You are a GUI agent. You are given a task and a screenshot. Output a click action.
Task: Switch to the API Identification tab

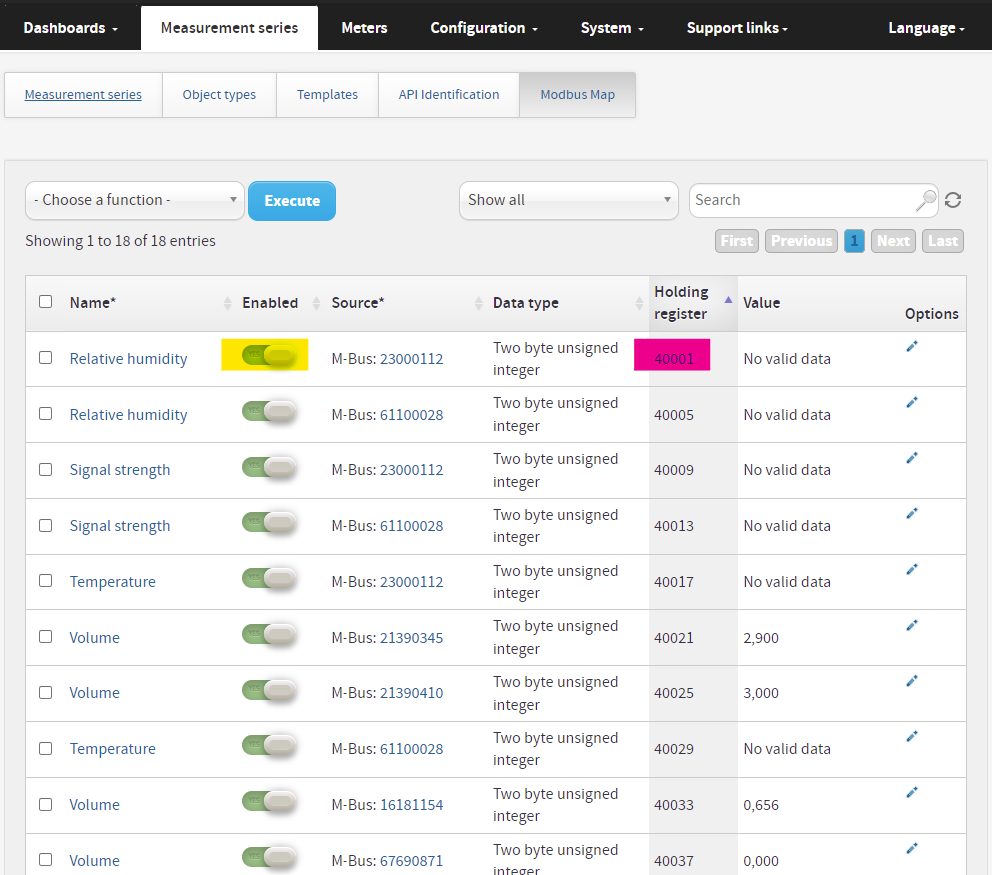coord(449,95)
